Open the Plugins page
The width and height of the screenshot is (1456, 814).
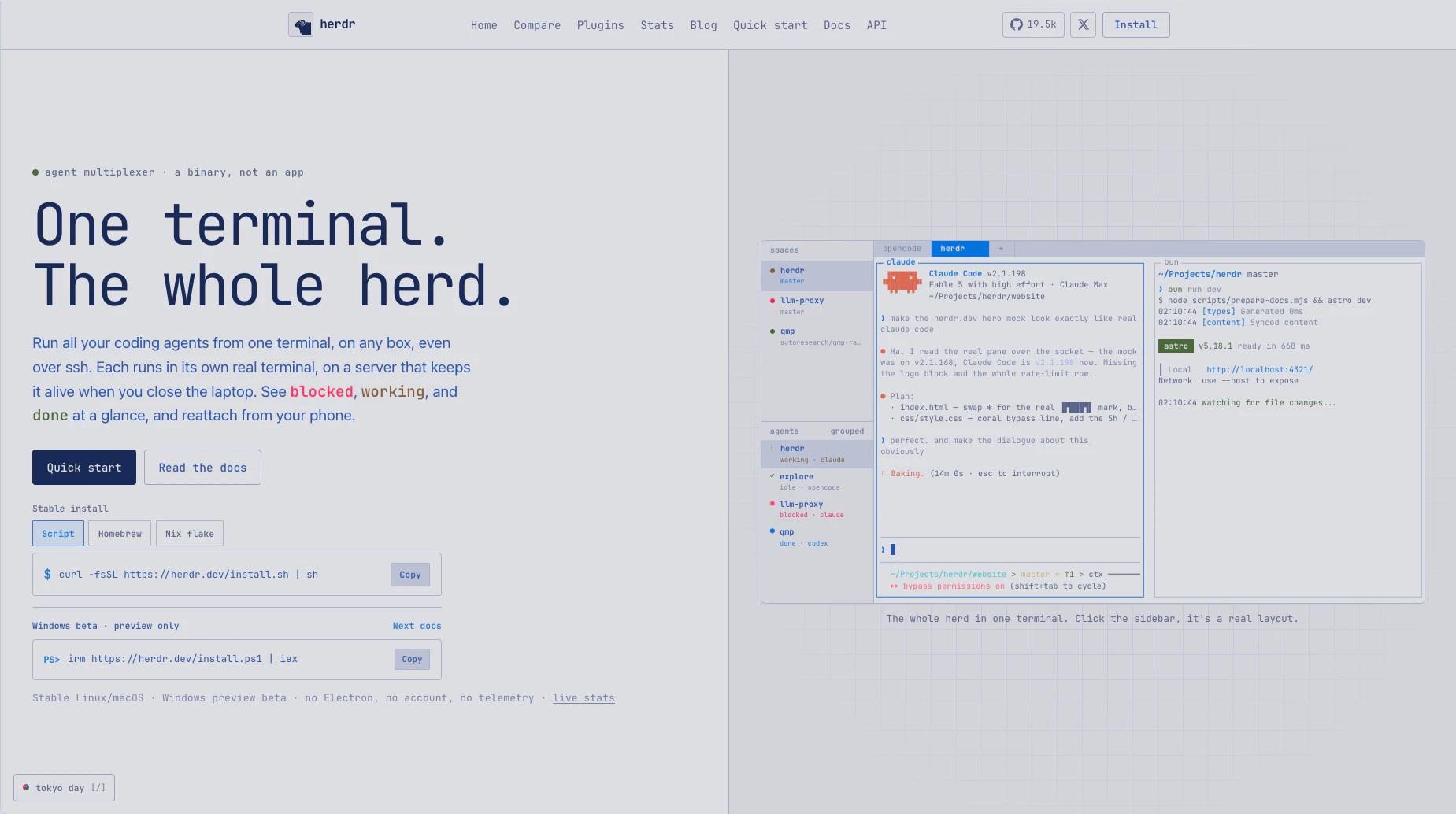click(601, 25)
